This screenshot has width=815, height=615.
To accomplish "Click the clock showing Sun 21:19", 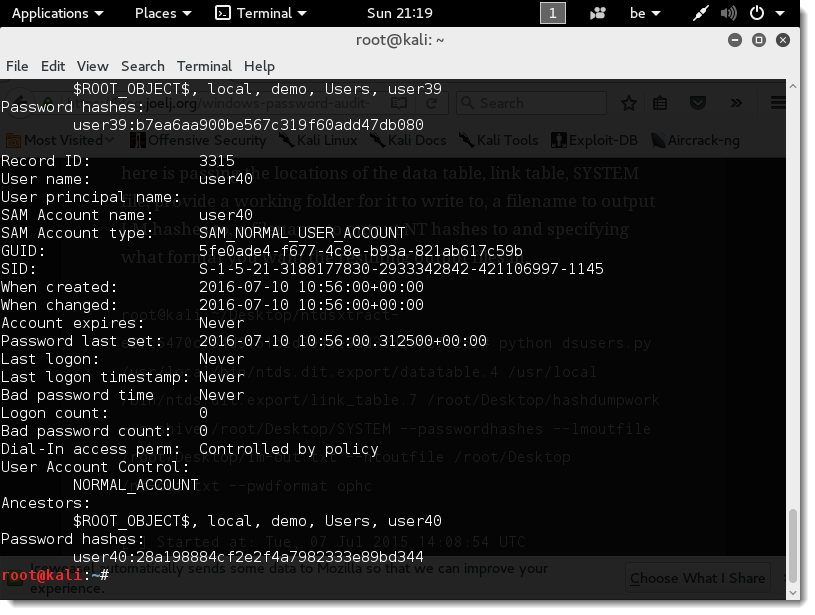I will tap(400, 13).
